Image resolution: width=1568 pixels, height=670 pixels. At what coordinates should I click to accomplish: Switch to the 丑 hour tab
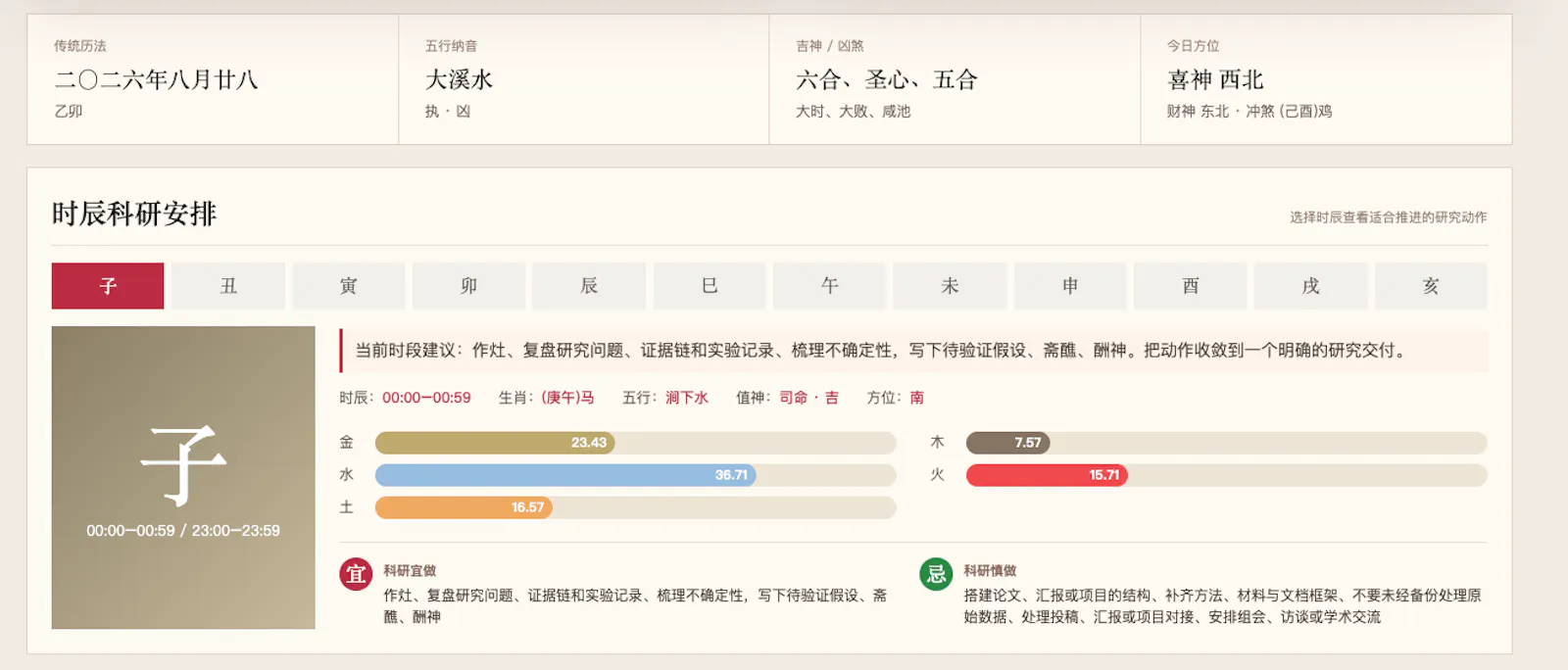coord(228,286)
